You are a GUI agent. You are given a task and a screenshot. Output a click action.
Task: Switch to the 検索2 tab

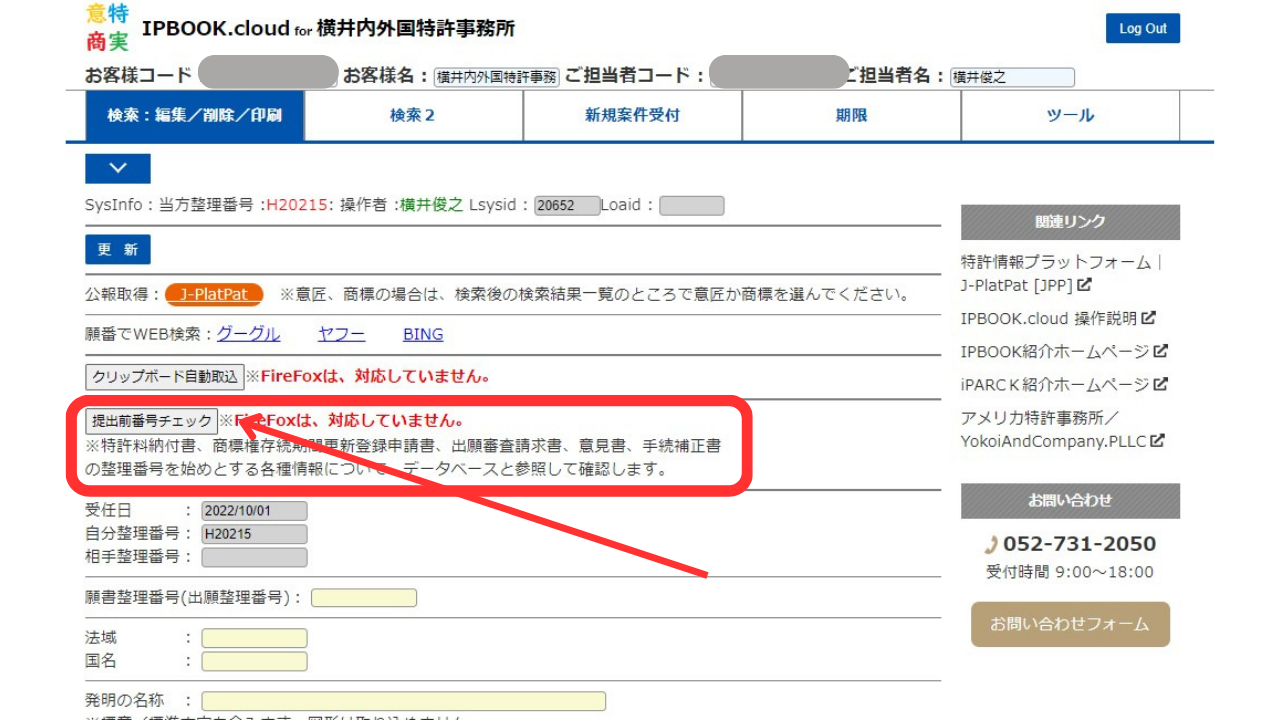coord(412,116)
